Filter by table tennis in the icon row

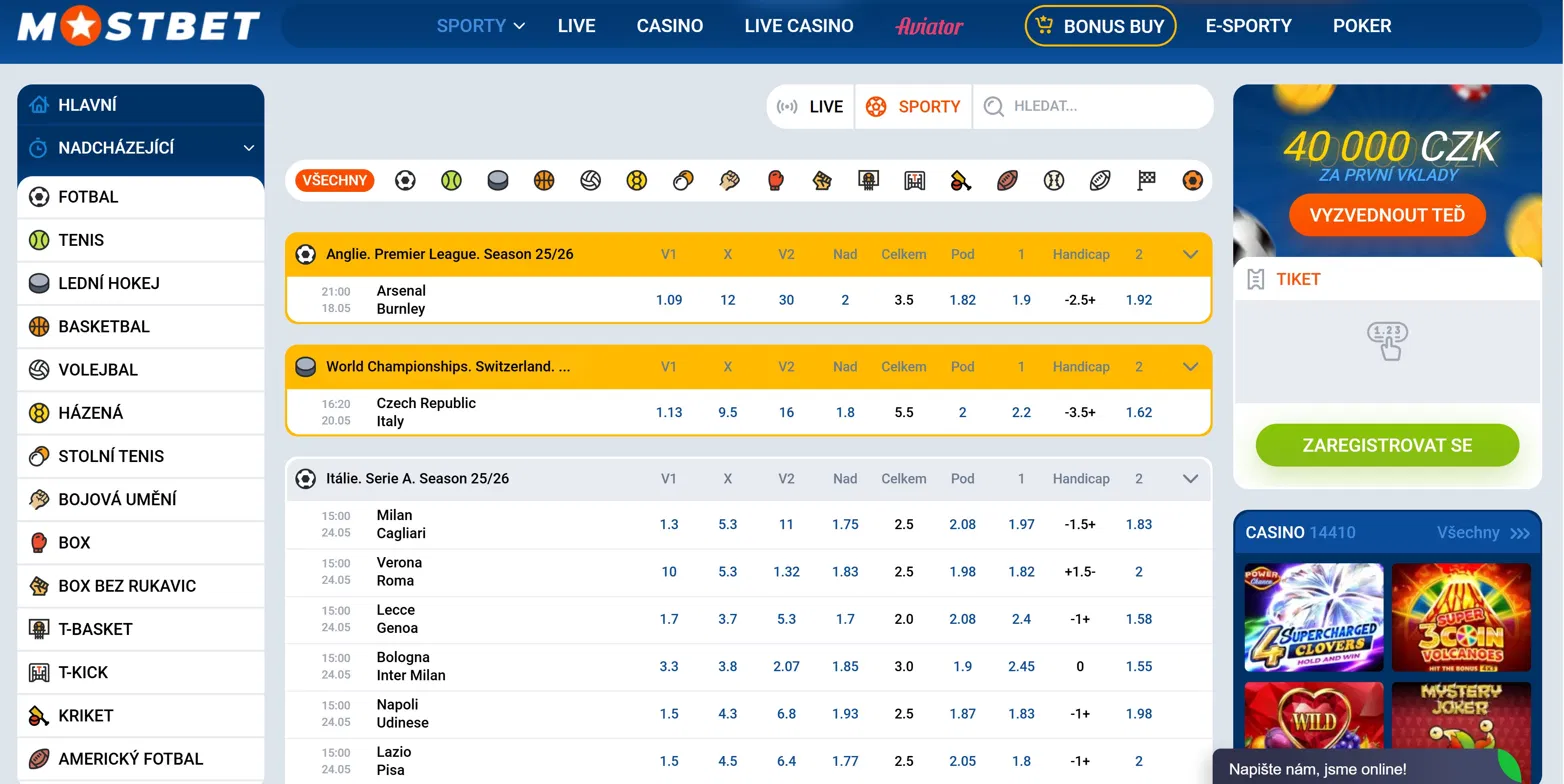point(683,181)
